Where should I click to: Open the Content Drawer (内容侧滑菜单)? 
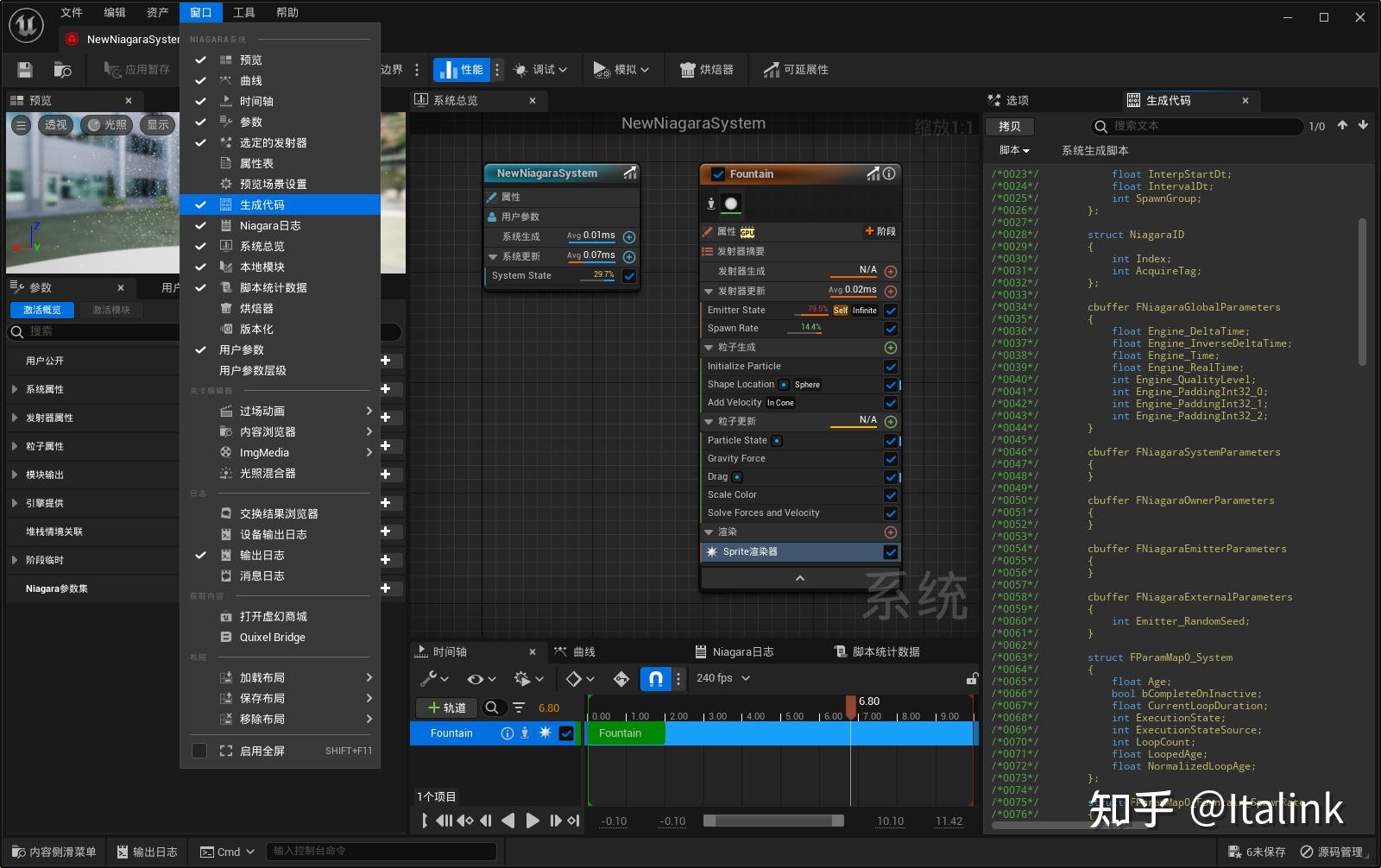tap(52, 851)
